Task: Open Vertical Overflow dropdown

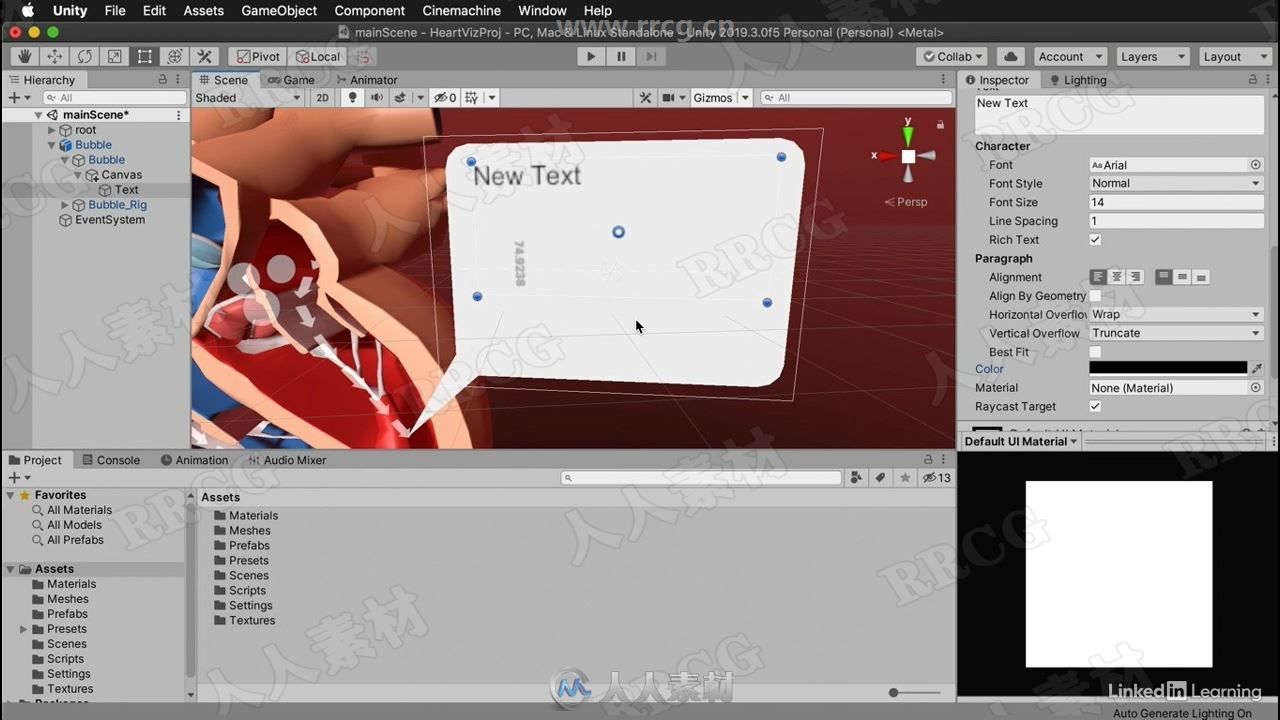Action: [1176, 333]
